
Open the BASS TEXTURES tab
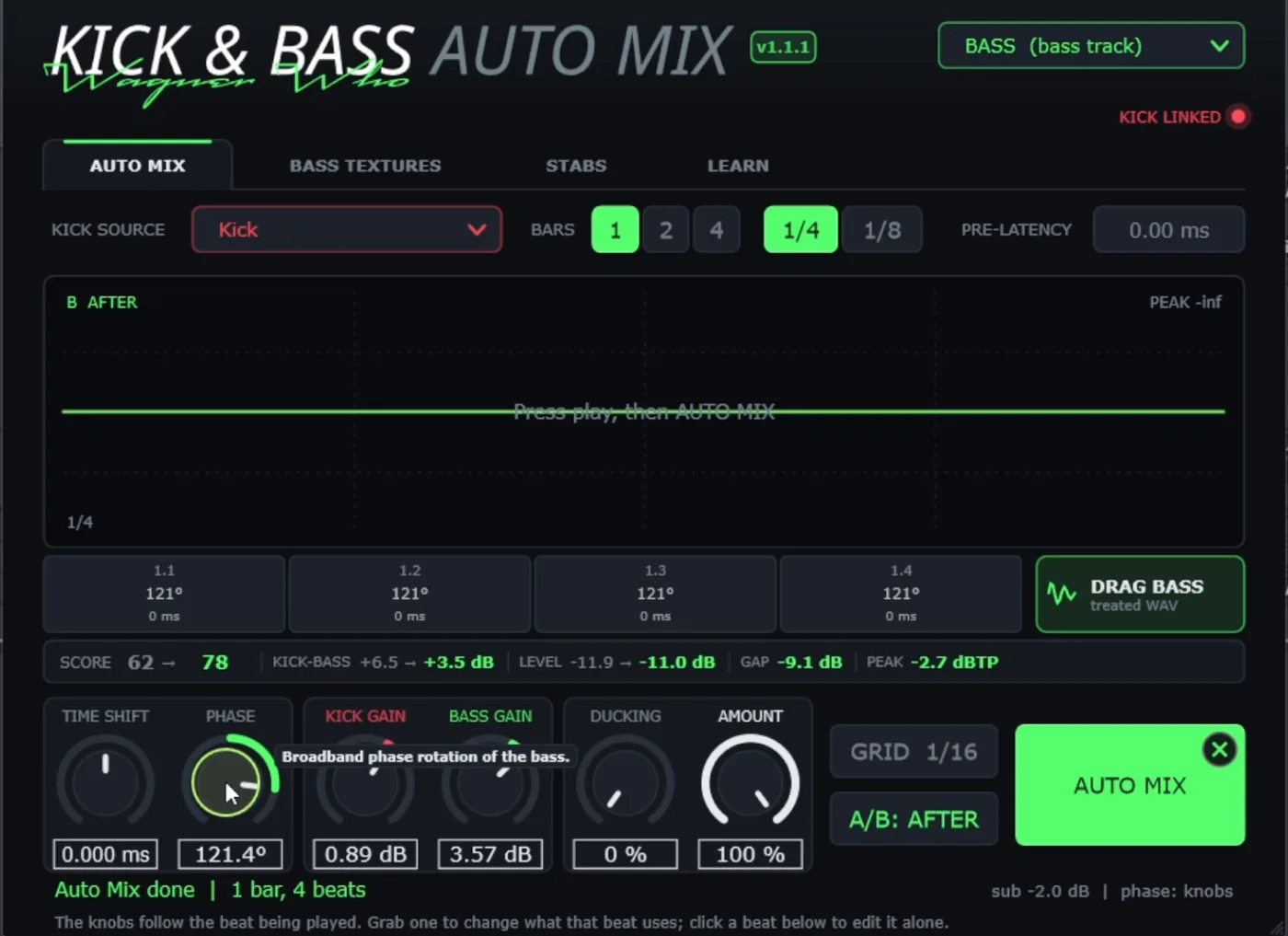(x=365, y=166)
